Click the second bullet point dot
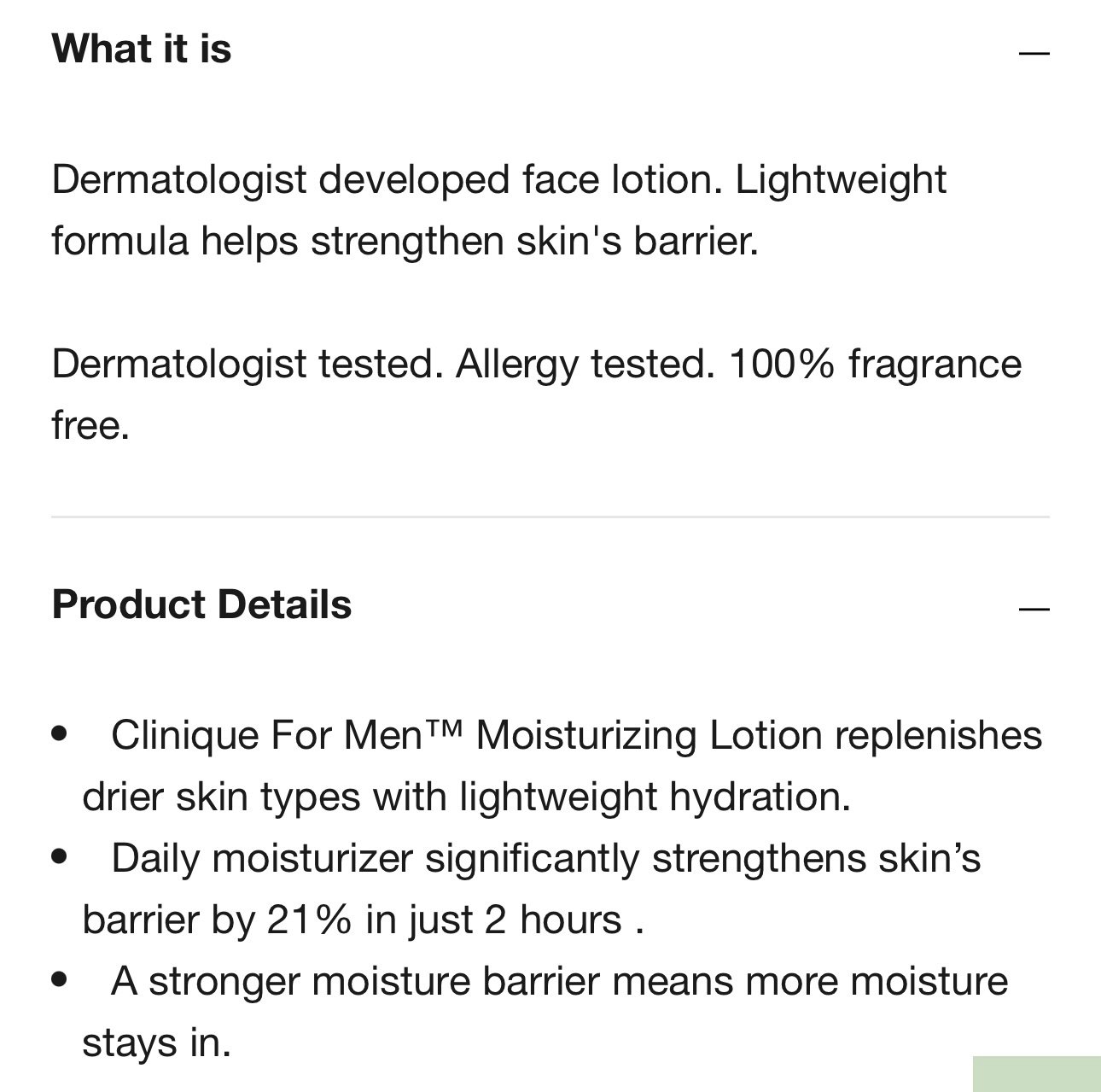Image resolution: width=1101 pixels, height=1092 pixels. tap(59, 855)
